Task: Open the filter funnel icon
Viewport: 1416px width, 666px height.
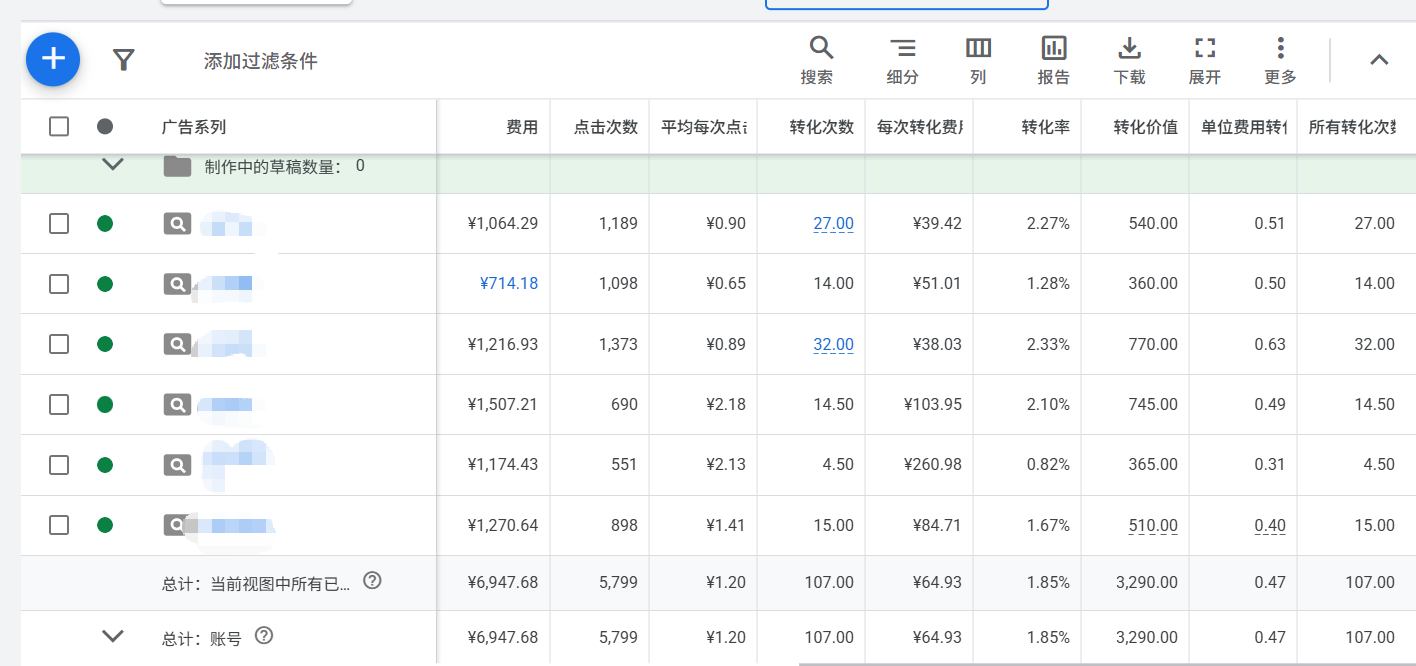Action: coord(123,60)
